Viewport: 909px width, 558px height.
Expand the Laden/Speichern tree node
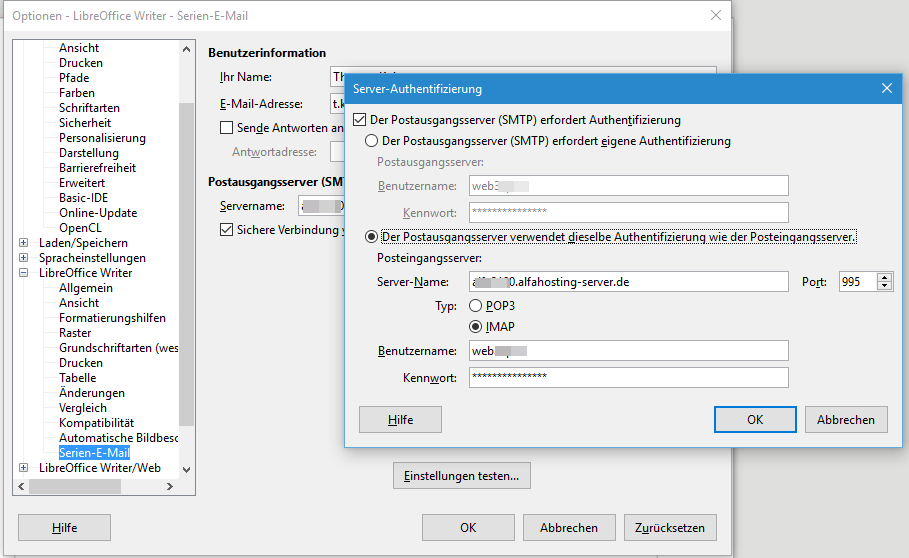[x=24, y=243]
